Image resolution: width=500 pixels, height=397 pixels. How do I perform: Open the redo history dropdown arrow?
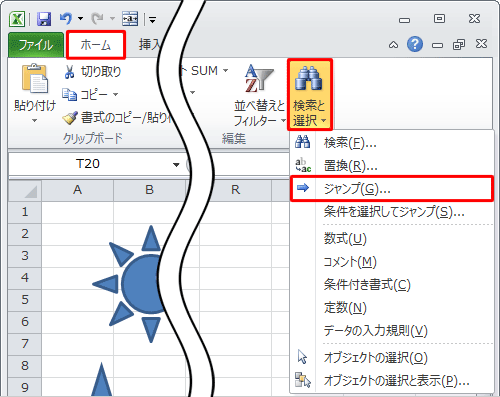tap(112, 19)
